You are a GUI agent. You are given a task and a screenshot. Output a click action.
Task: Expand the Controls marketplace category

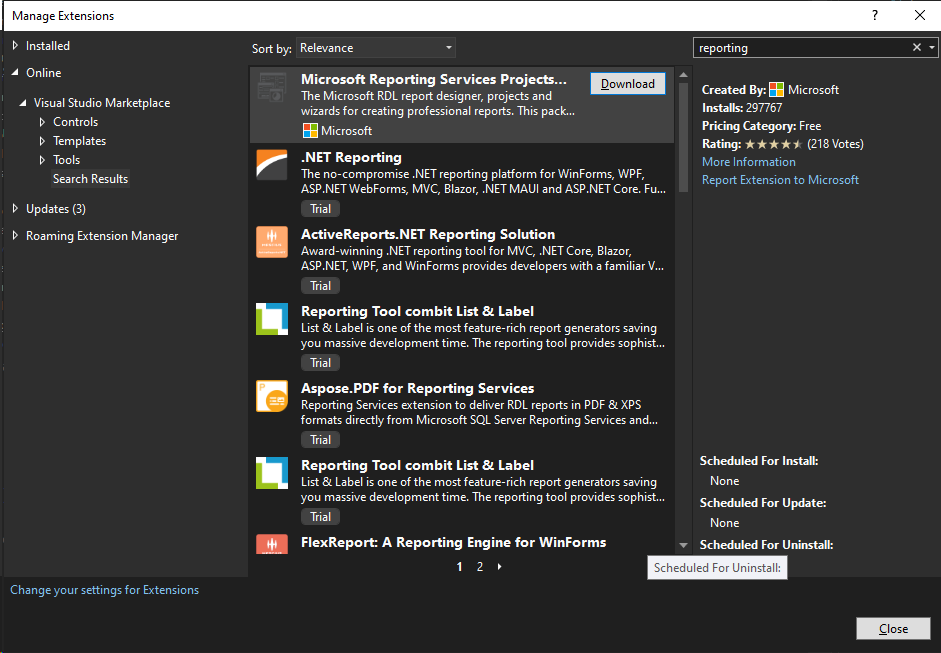click(x=43, y=122)
